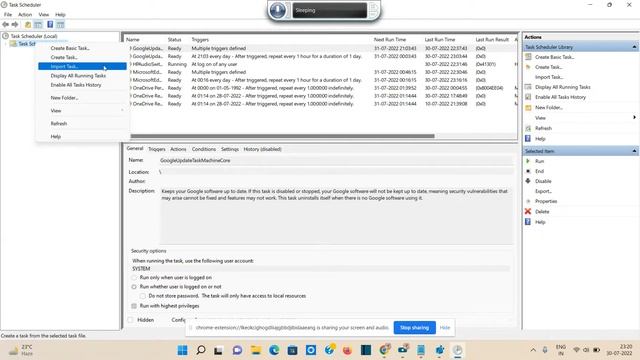The height and width of the screenshot is (360, 640).
Task: Select Run whether user is logged on or not
Action: click(134, 287)
